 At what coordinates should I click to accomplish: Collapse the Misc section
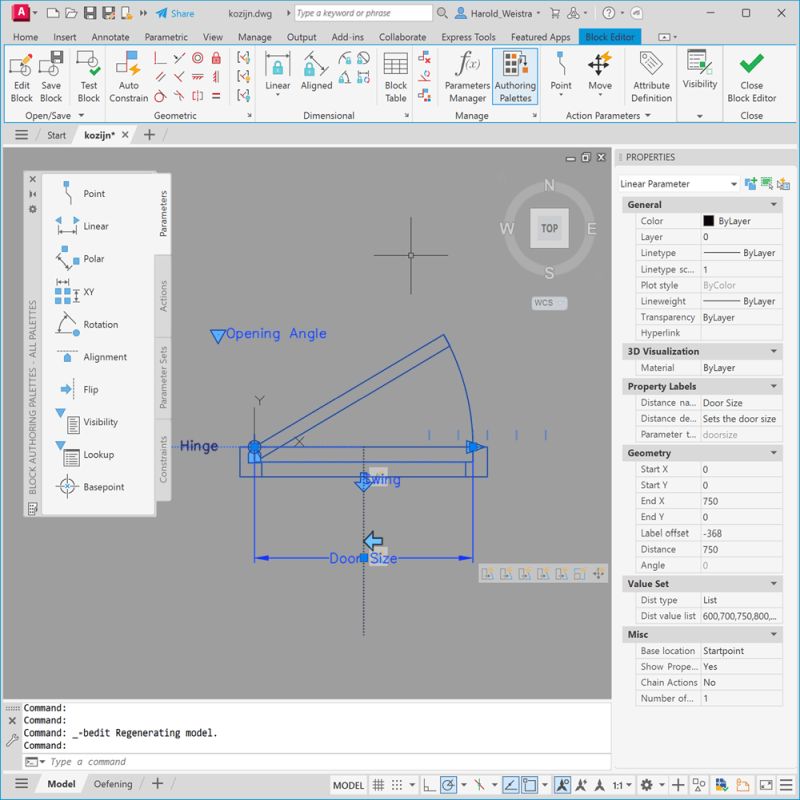773,634
